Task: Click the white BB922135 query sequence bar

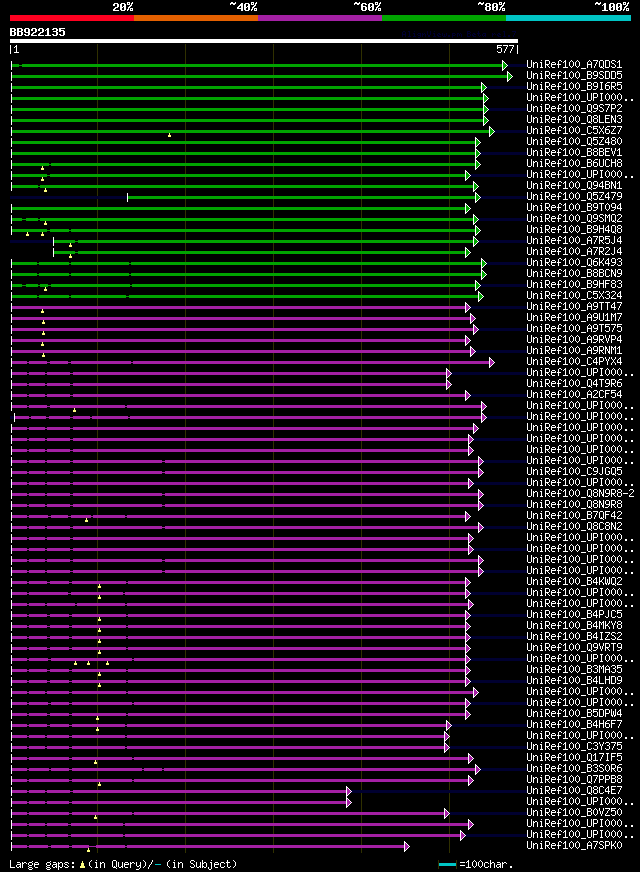Action: (264, 41)
